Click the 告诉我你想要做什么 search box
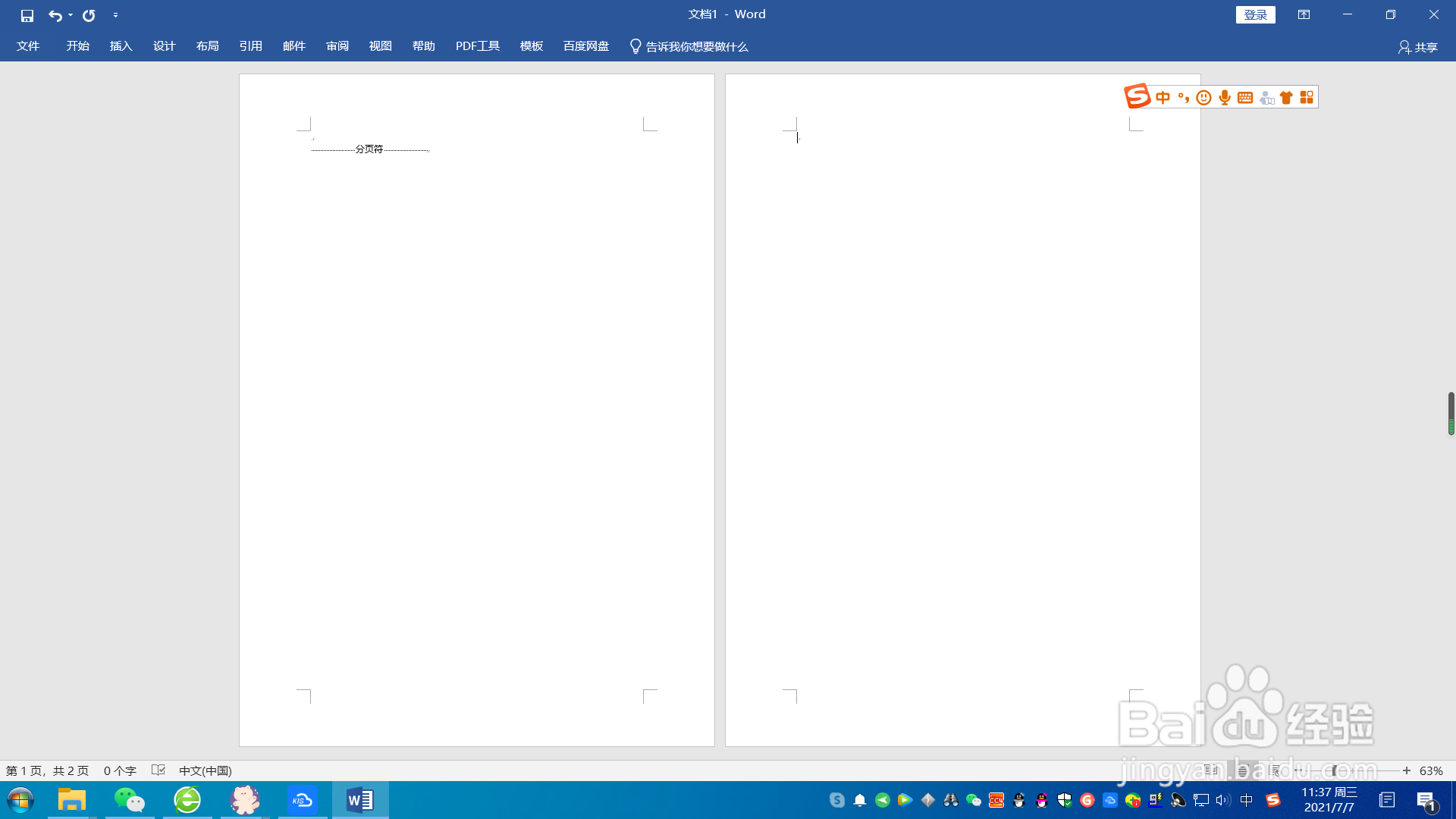Image resolution: width=1456 pixels, height=819 pixels. 696,47
